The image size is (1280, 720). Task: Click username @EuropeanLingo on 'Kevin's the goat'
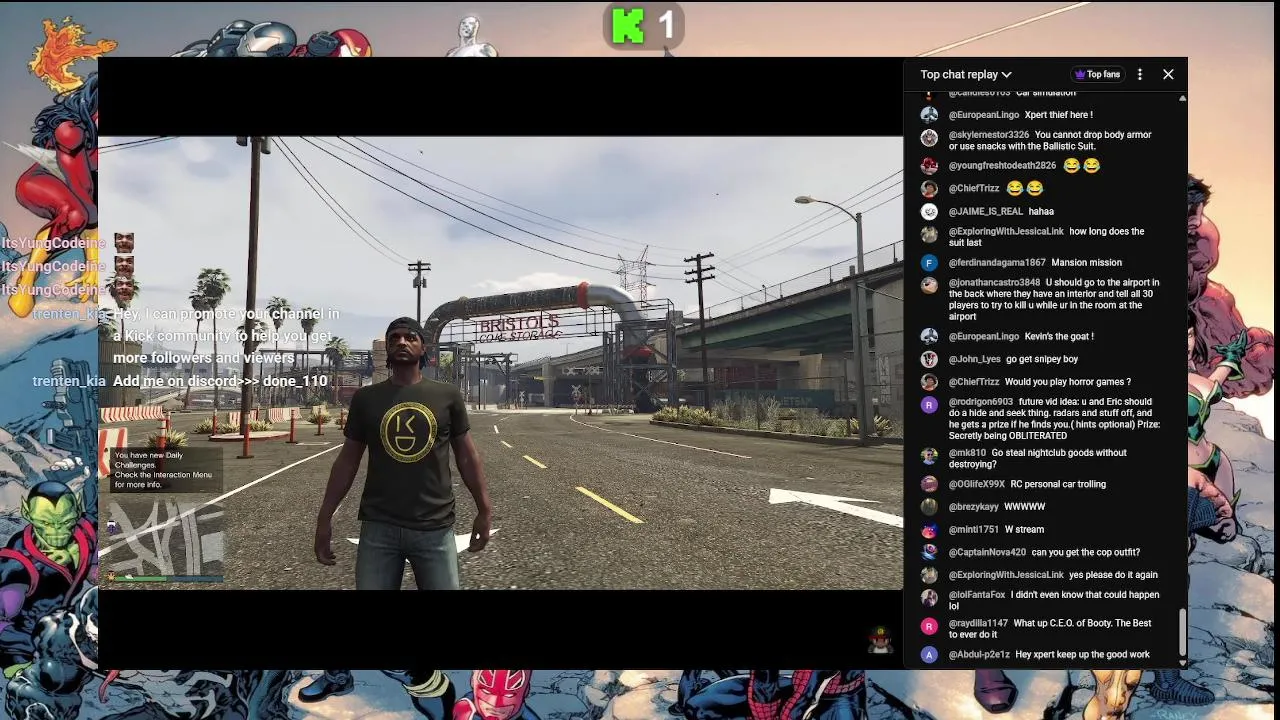(984, 337)
